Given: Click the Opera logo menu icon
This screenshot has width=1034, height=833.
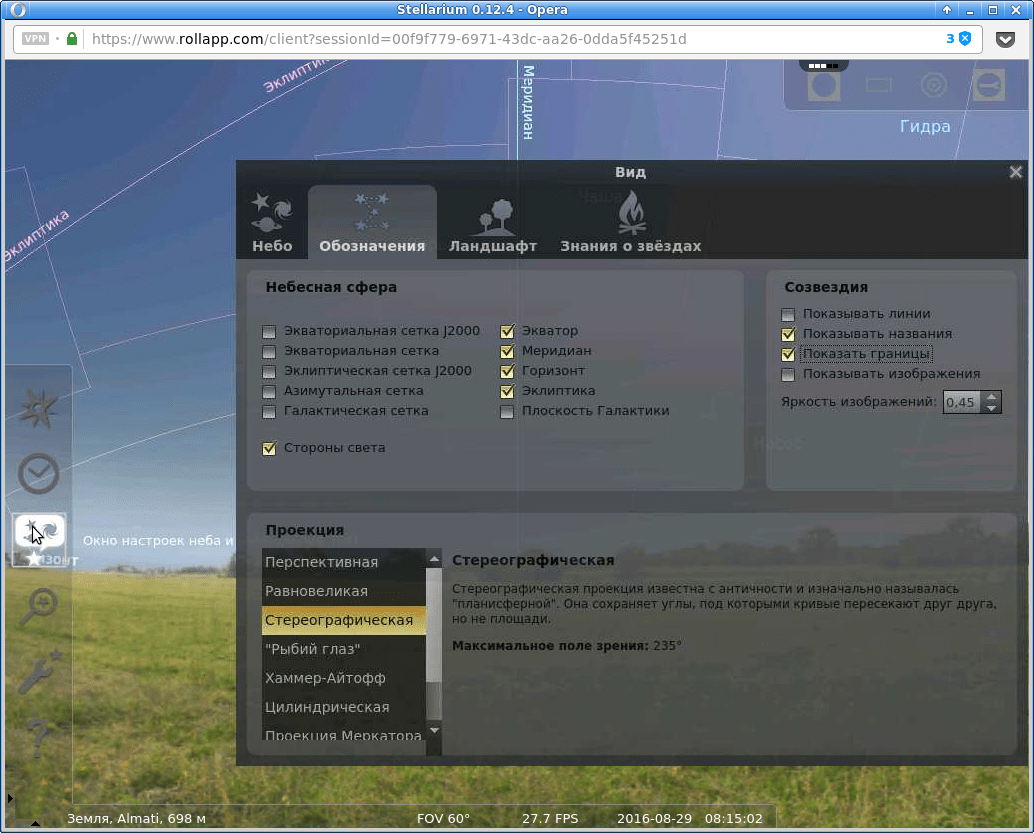Looking at the screenshot, I should [18, 10].
